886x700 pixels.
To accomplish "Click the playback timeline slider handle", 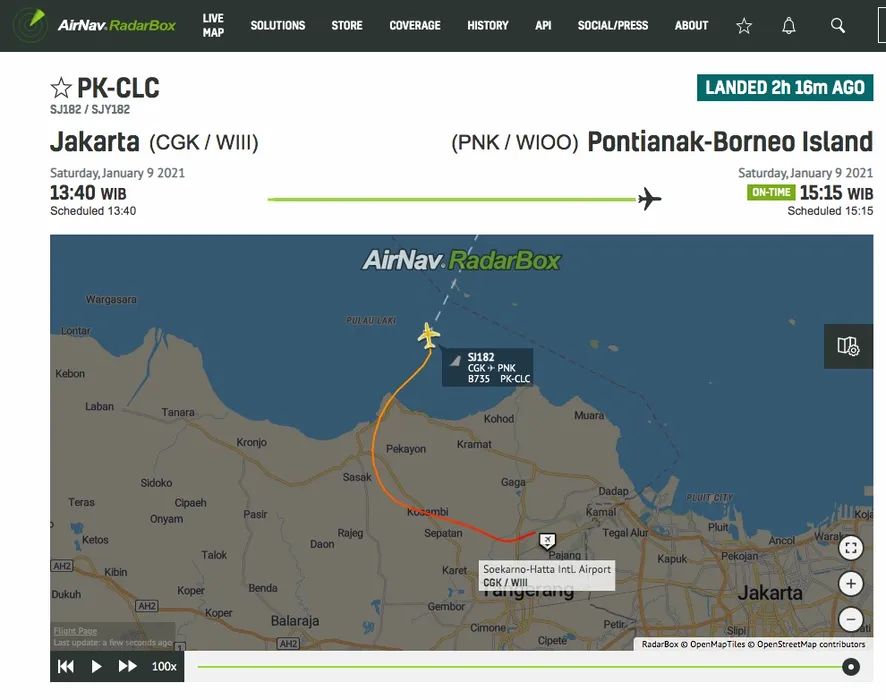I will click(x=851, y=667).
